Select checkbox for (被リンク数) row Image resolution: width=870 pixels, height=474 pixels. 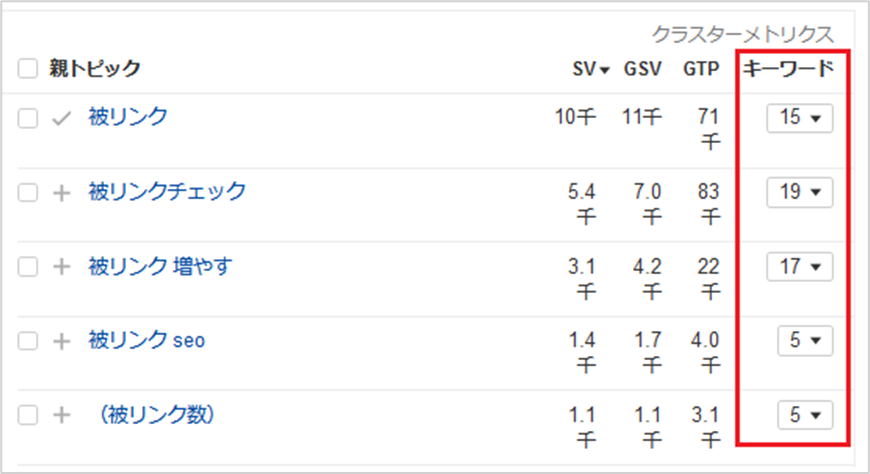(28, 415)
